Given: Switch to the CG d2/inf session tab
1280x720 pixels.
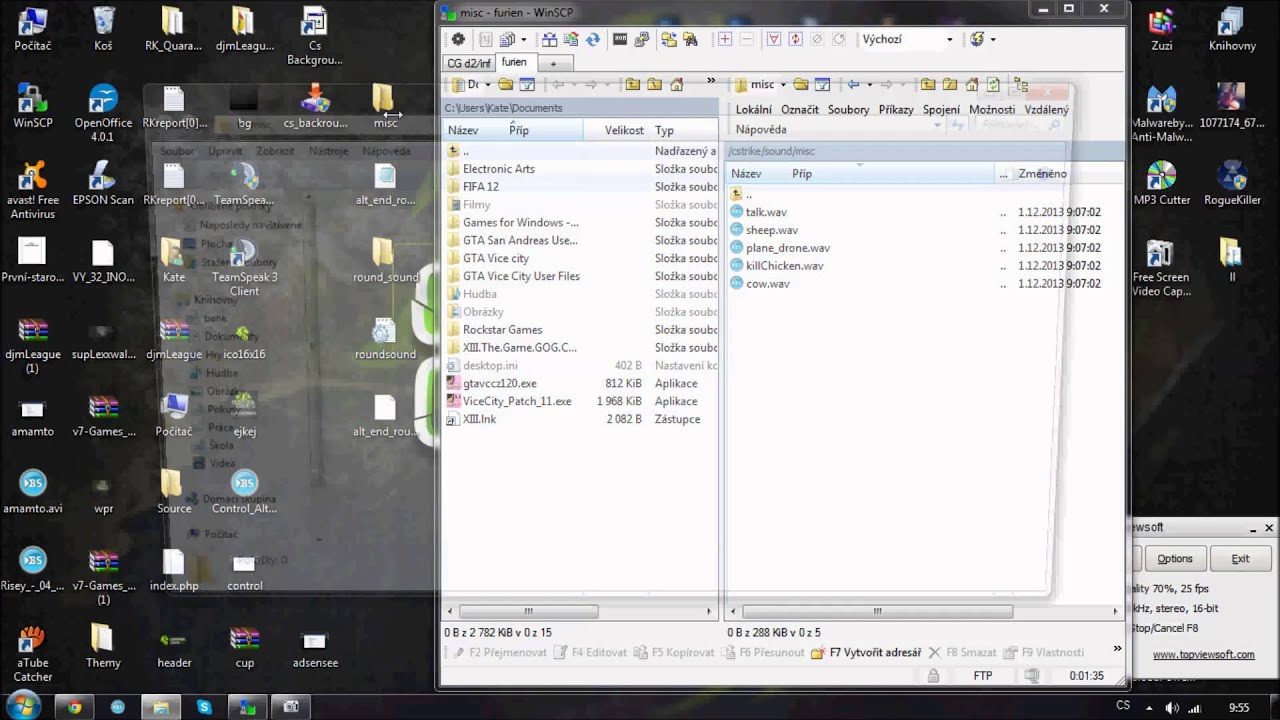Looking at the screenshot, I should (469, 63).
